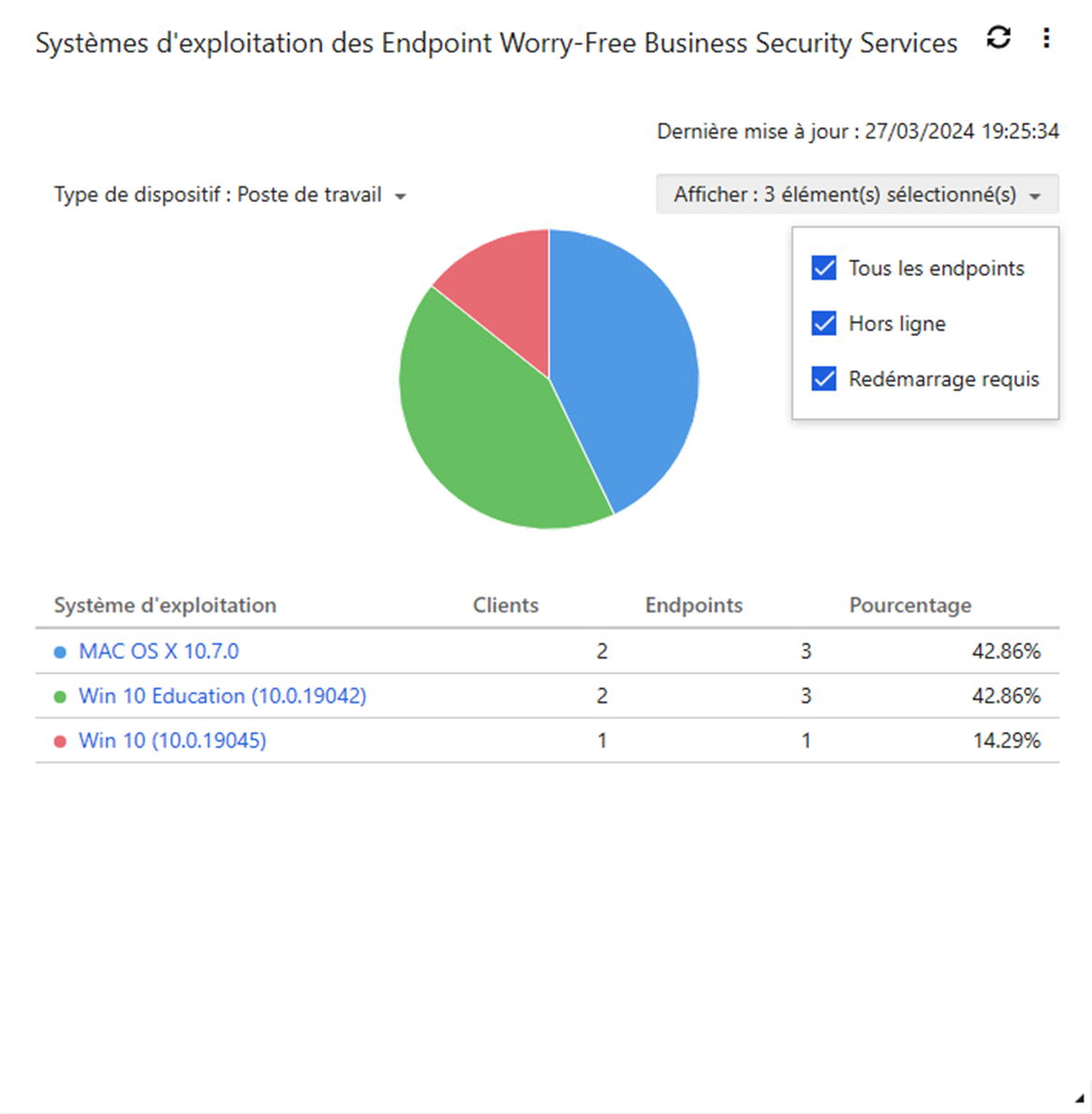Click the widget resize handle corner
Viewport: 1092px width, 1114px height.
coord(1080,1101)
